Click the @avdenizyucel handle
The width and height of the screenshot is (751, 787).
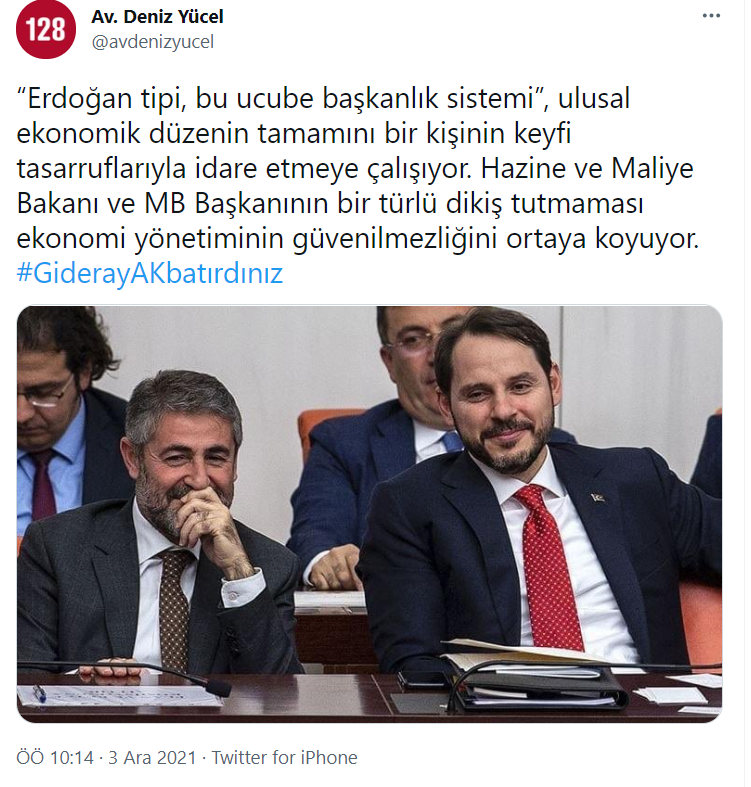153,42
